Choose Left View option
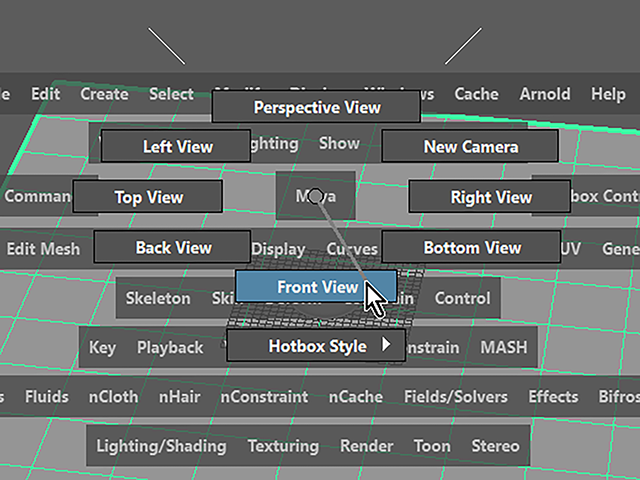This screenshot has width=640, height=480. click(176, 147)
